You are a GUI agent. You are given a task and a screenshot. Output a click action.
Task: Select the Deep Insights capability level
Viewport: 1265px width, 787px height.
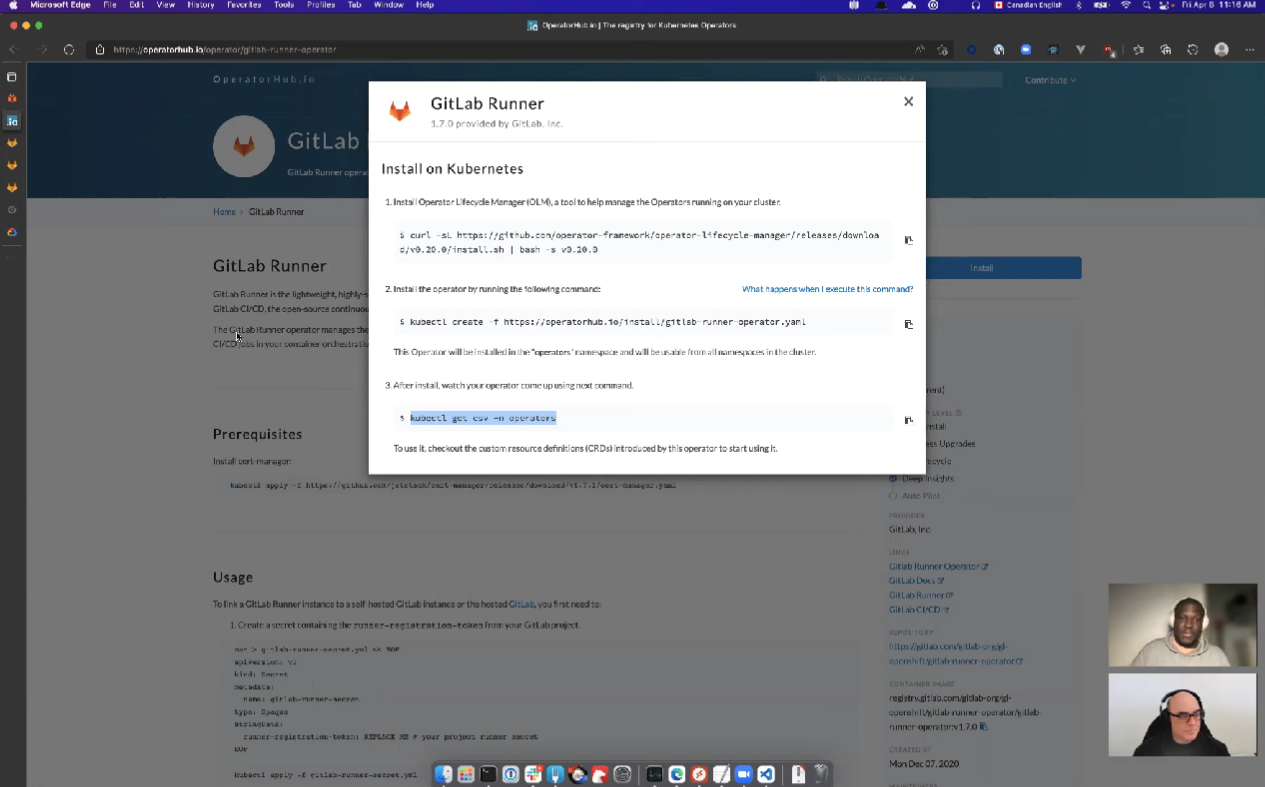click(893, 478)
